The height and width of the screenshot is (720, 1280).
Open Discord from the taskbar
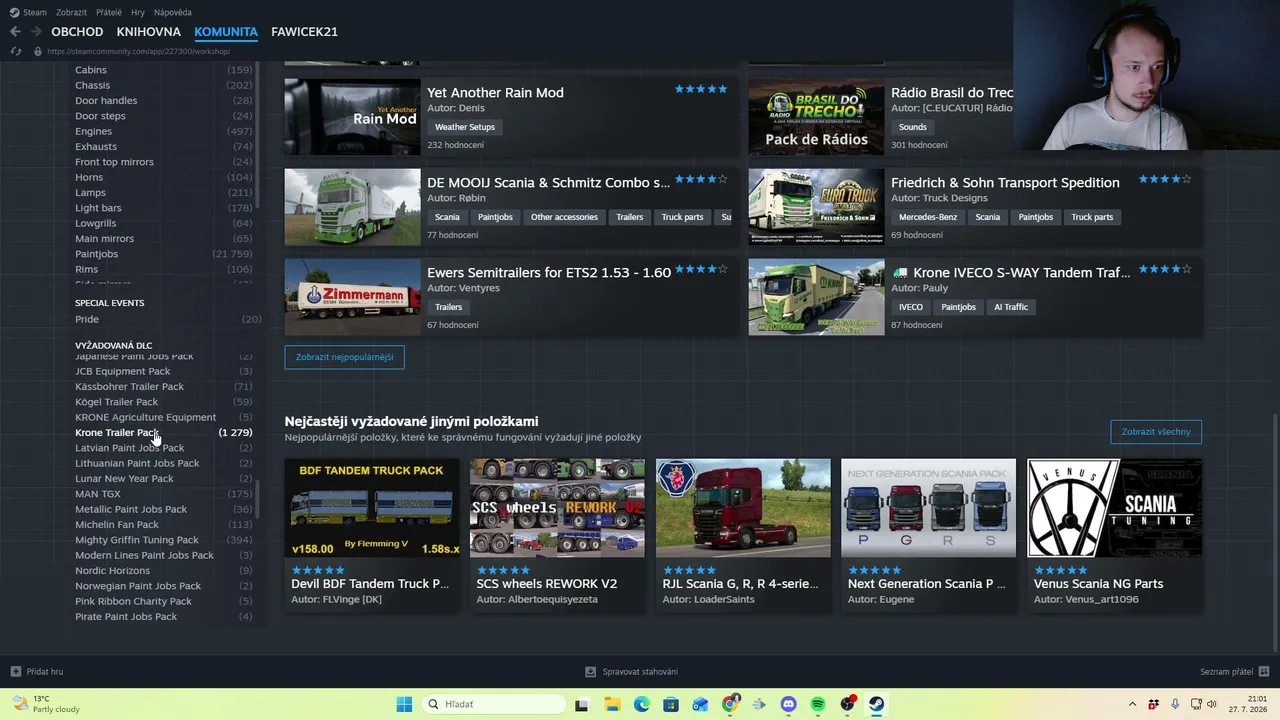pyautogui.click(x=788, y=704)
